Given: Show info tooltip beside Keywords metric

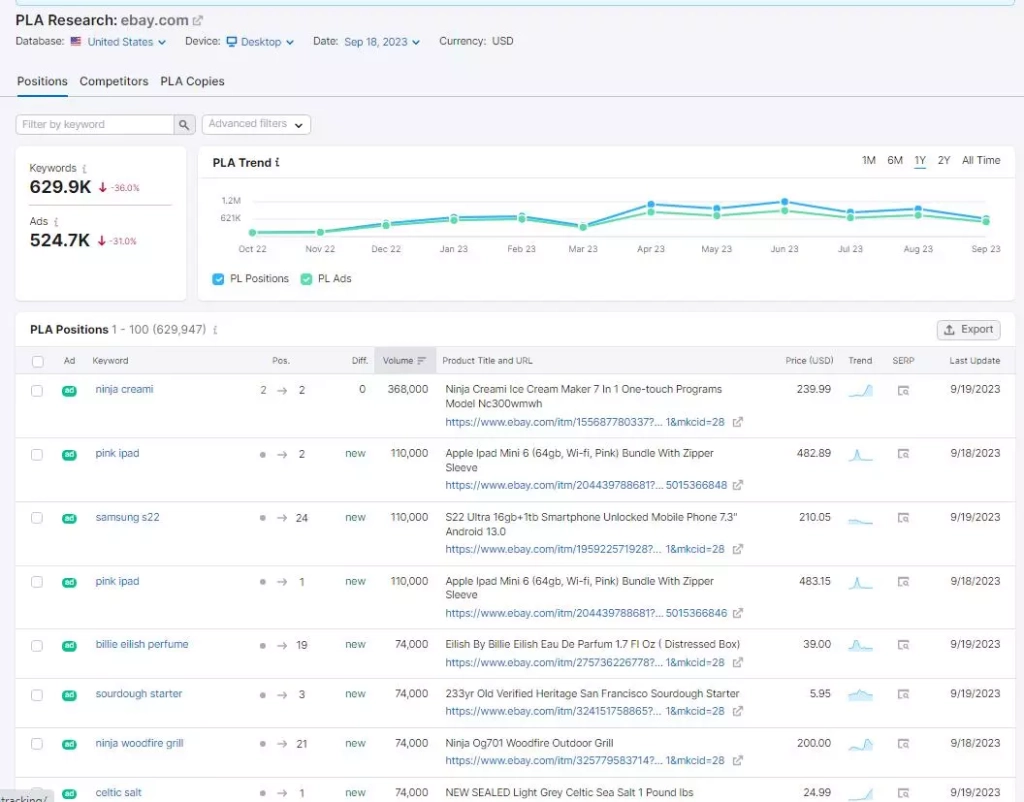Looking at the screenshot, I should point(84,168).
